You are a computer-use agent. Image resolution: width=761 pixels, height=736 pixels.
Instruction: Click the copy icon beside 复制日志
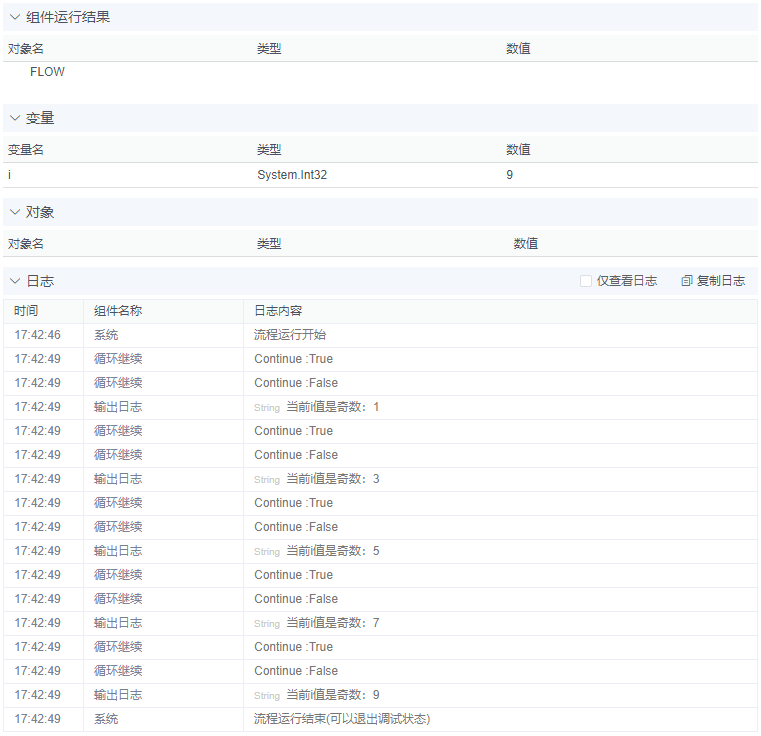pyautogui.click(x=687, y=281)
